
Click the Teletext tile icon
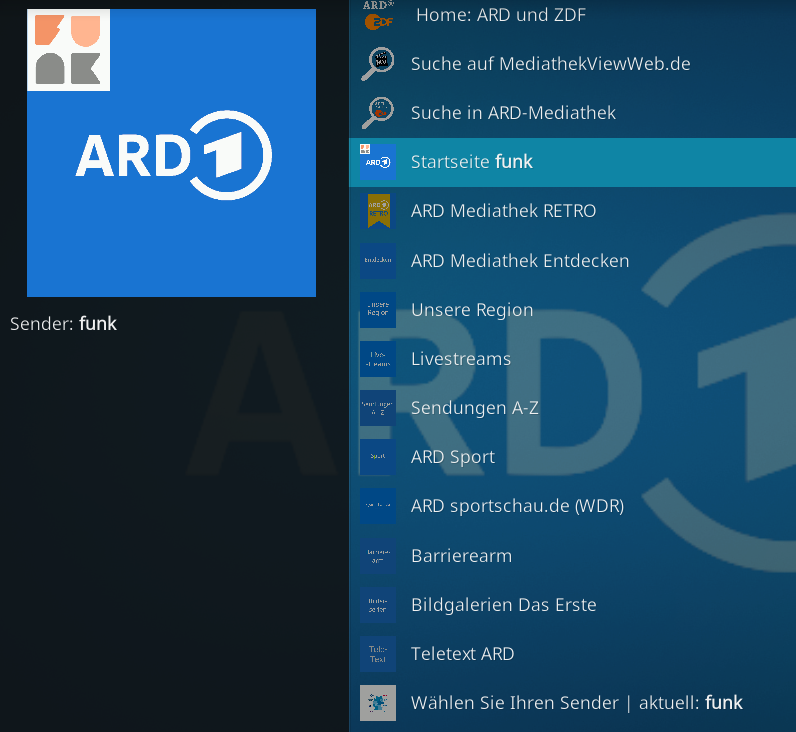point(378,654)
